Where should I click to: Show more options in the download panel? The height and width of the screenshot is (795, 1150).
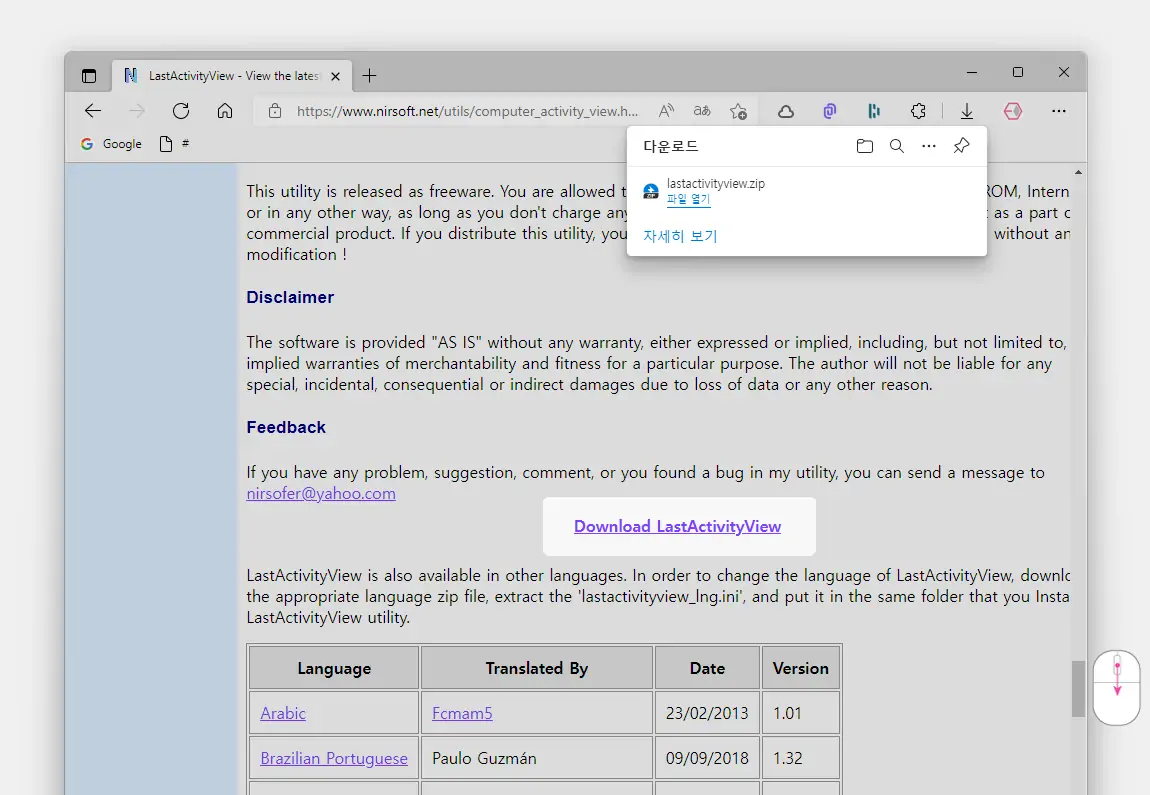coord(929,146)
